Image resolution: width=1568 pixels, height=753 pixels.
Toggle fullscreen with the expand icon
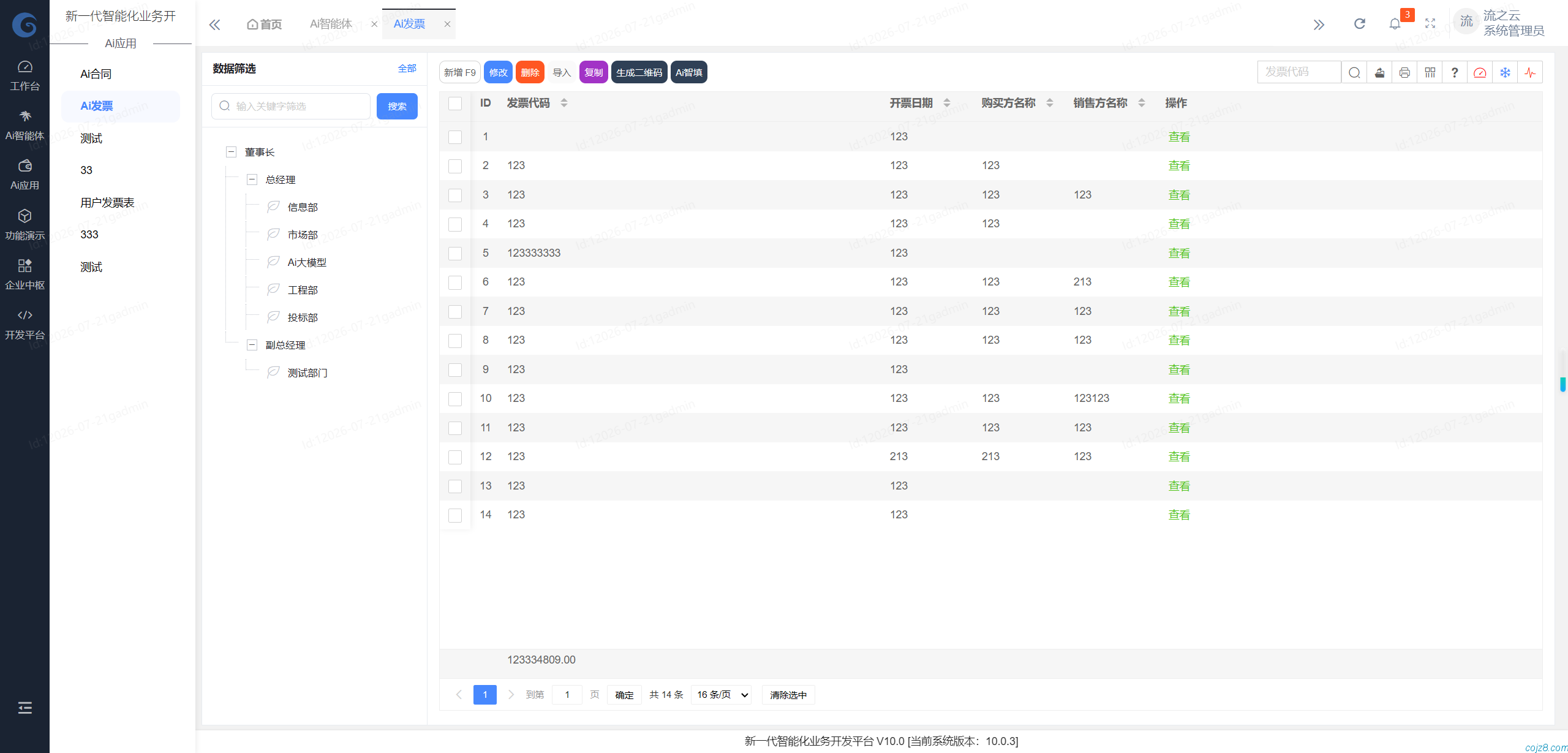click(1430, 24)
